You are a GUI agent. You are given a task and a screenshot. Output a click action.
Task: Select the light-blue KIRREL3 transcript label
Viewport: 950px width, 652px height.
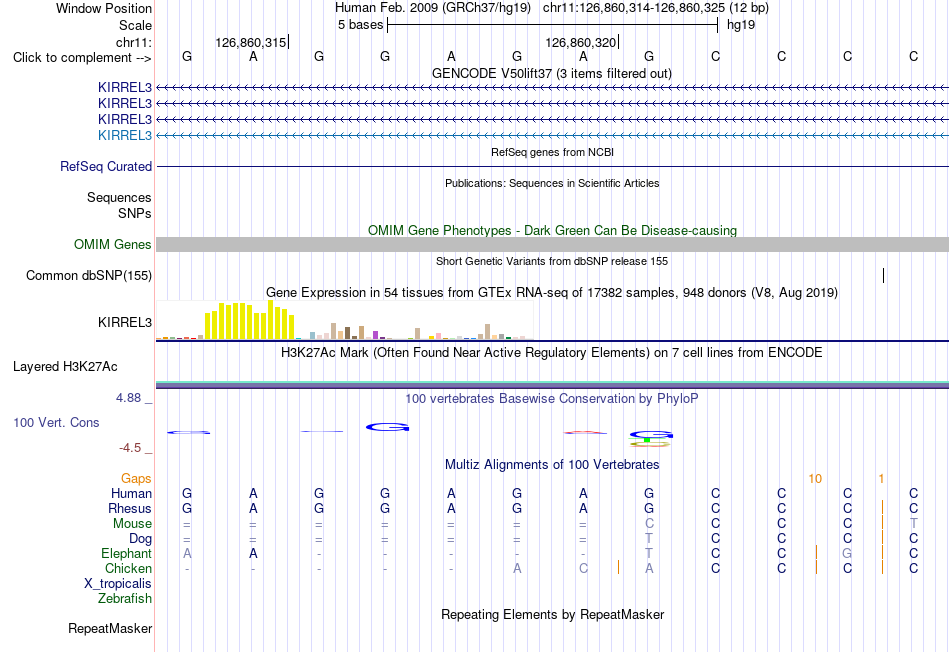tap(125, 135)
